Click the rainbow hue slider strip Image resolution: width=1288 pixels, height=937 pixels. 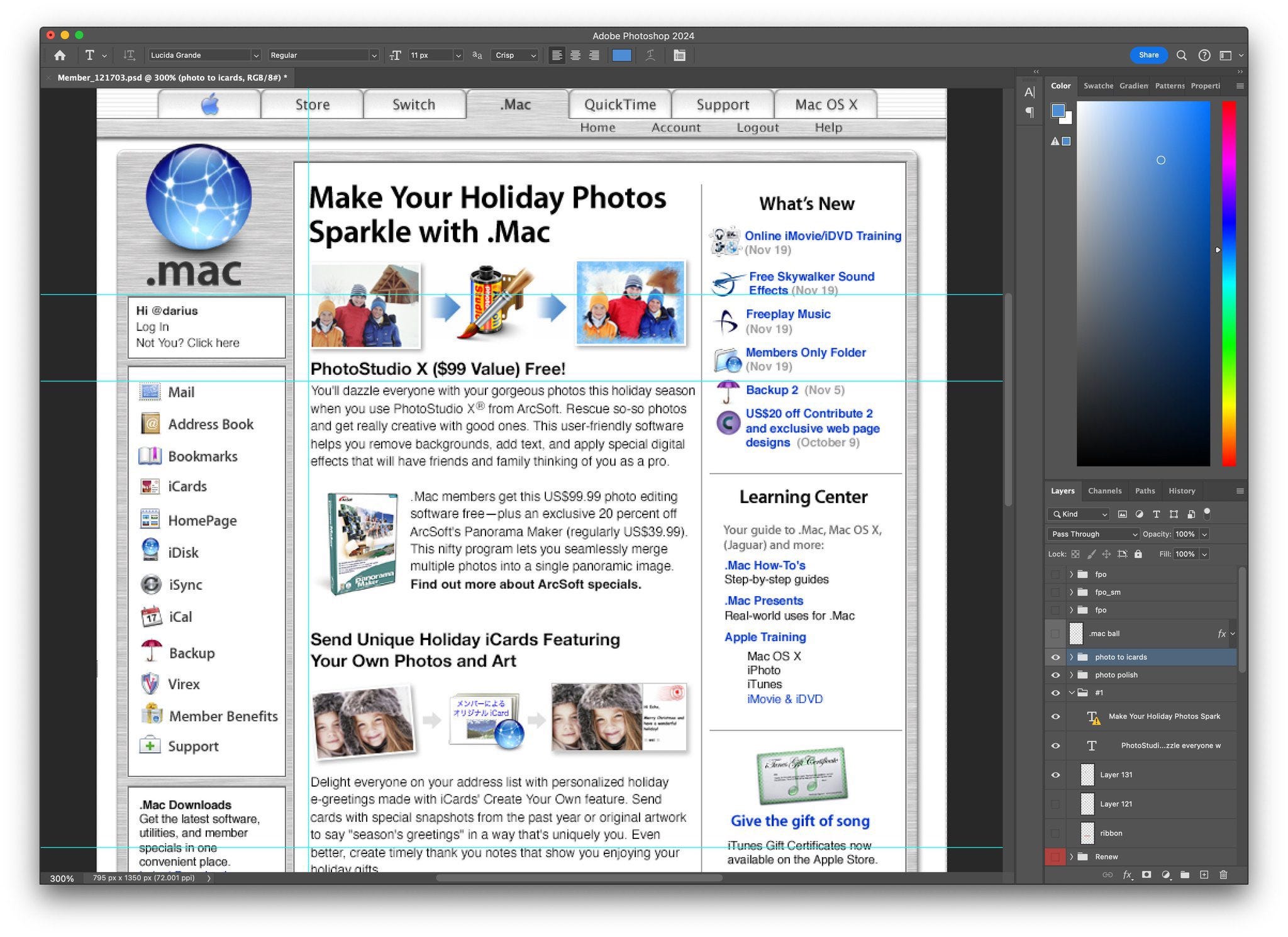point(1228,284)
